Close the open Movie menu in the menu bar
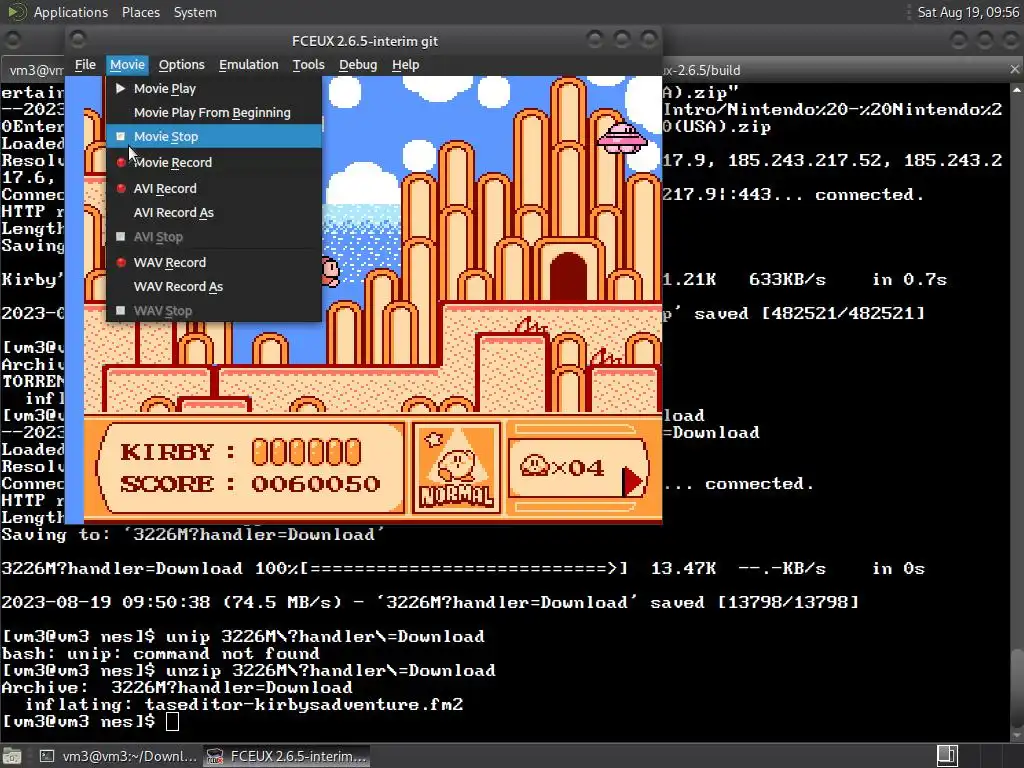The height and width of the screenshot is (768, 1024). point(127,65)
